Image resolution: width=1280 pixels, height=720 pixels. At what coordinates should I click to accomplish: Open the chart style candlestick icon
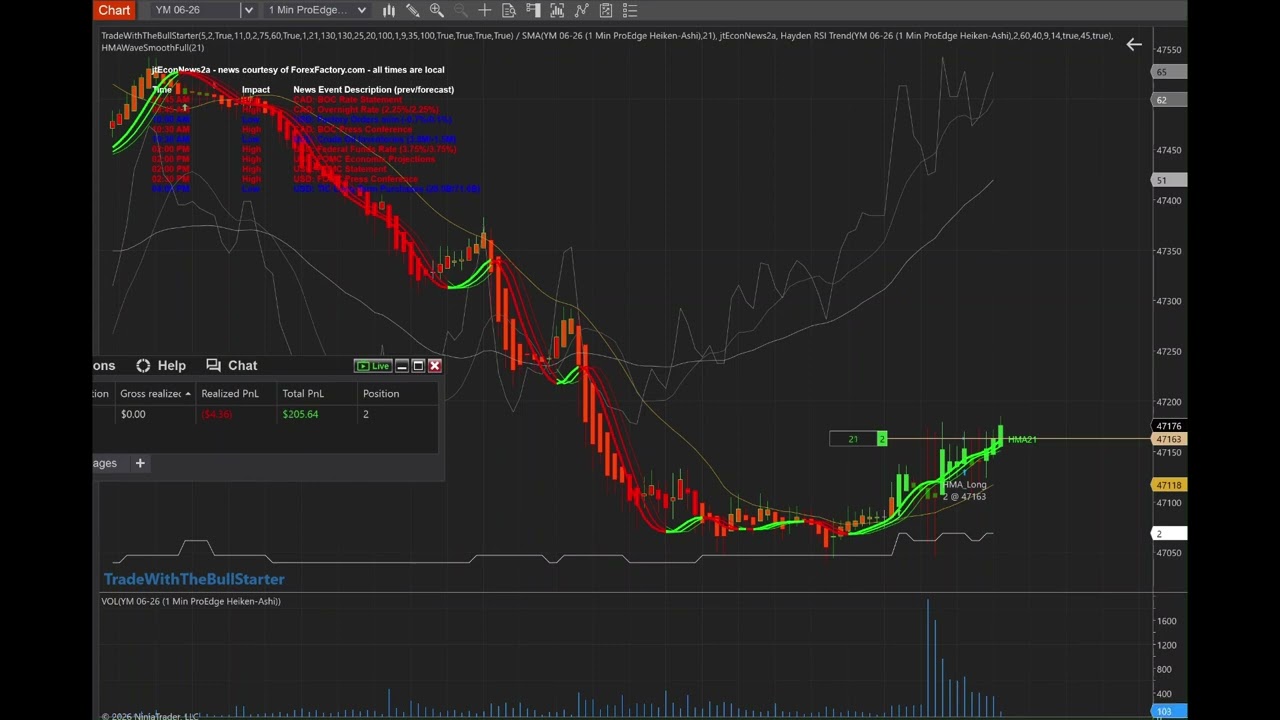click(x=389, y=10)
